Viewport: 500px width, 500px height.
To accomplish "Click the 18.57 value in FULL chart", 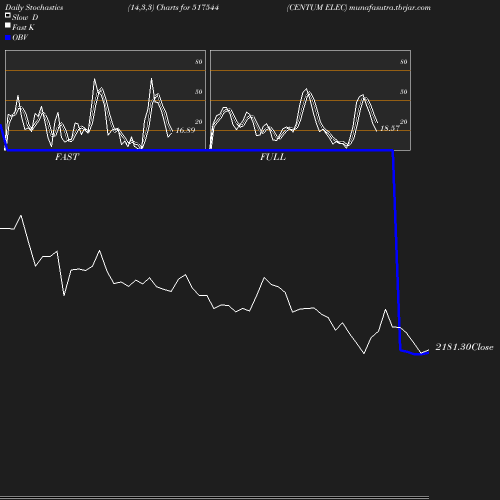I will [390, 128].
